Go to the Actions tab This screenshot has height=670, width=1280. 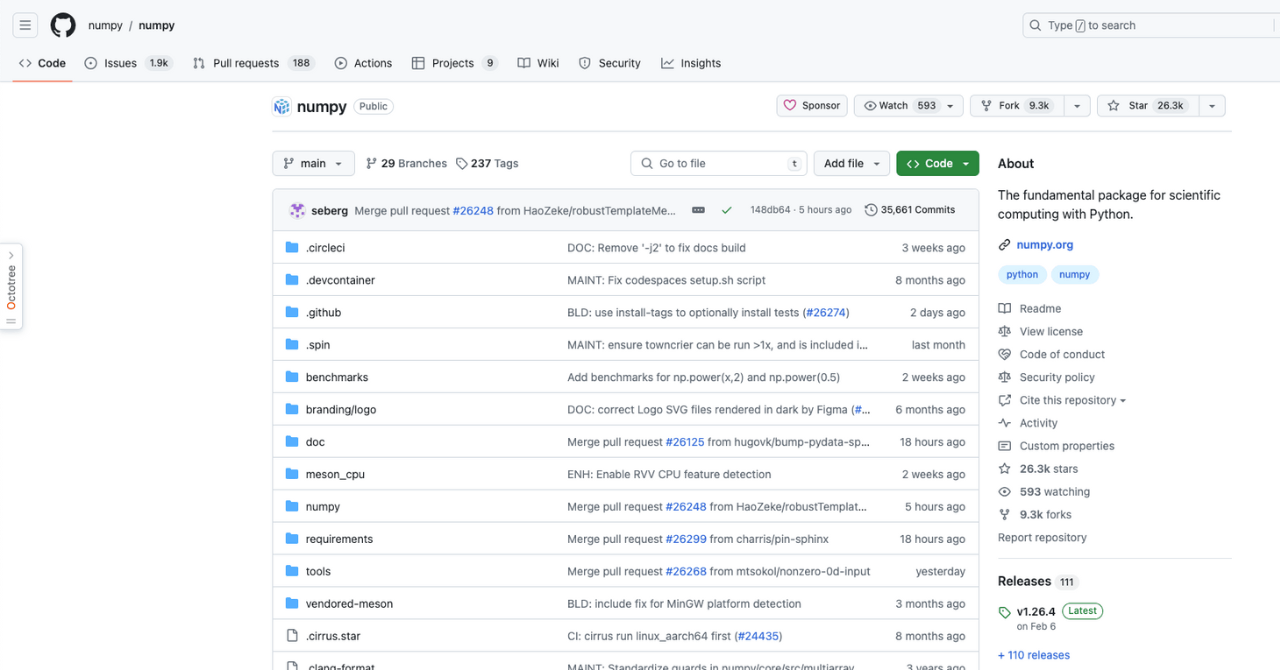[363, 63]
